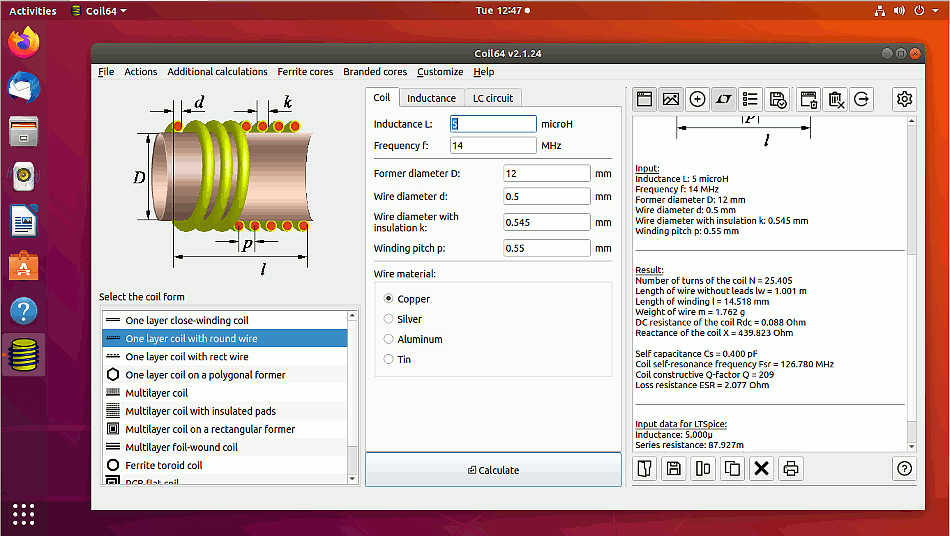Click the trash-with-X delete icon
This screenshot has width=950, height=536.
[835, 99]
